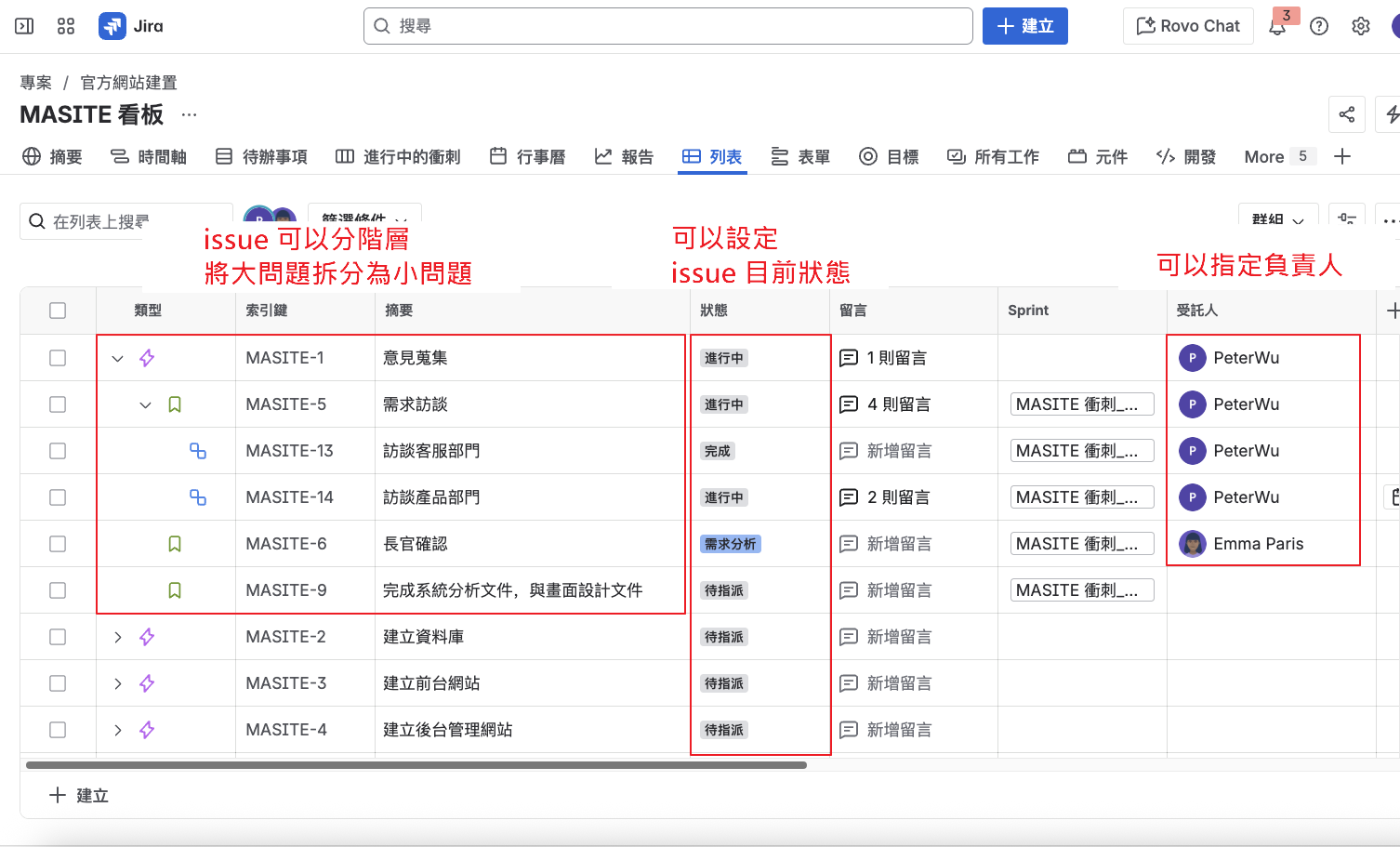The image size is (1400, 847).
Task: Open the 行事曆 tab
Action: 528,157
